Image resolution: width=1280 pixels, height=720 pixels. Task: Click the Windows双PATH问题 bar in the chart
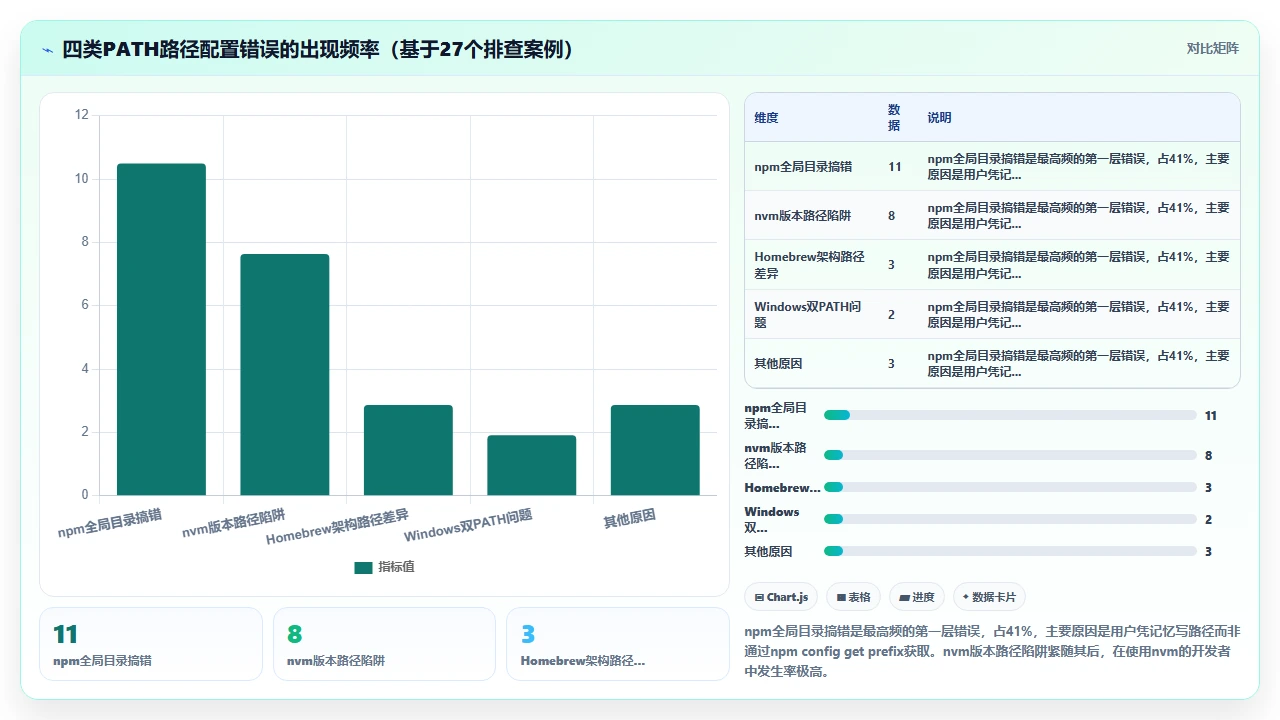(x=532, y=465)
